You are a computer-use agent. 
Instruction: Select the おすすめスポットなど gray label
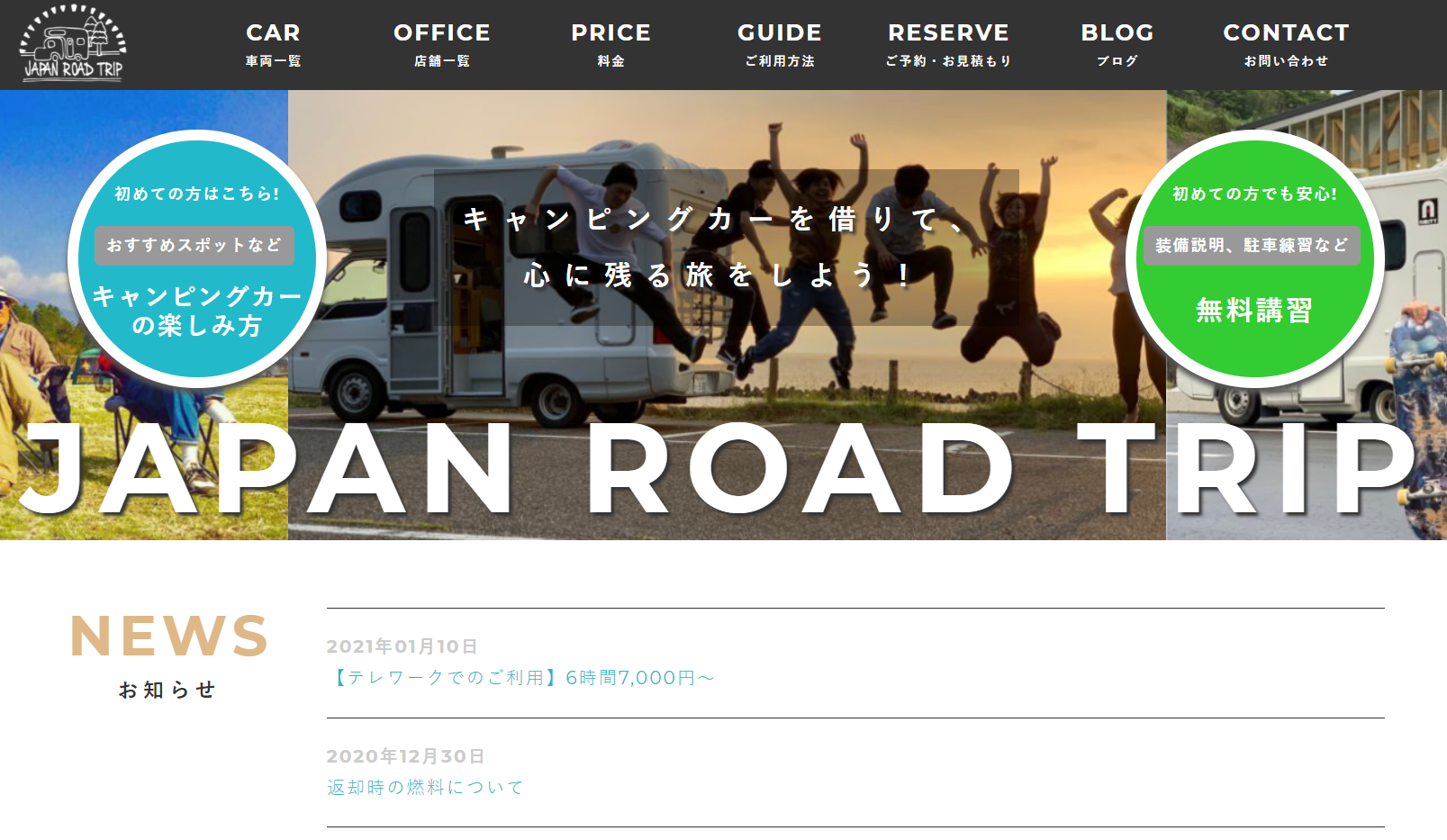194,245
